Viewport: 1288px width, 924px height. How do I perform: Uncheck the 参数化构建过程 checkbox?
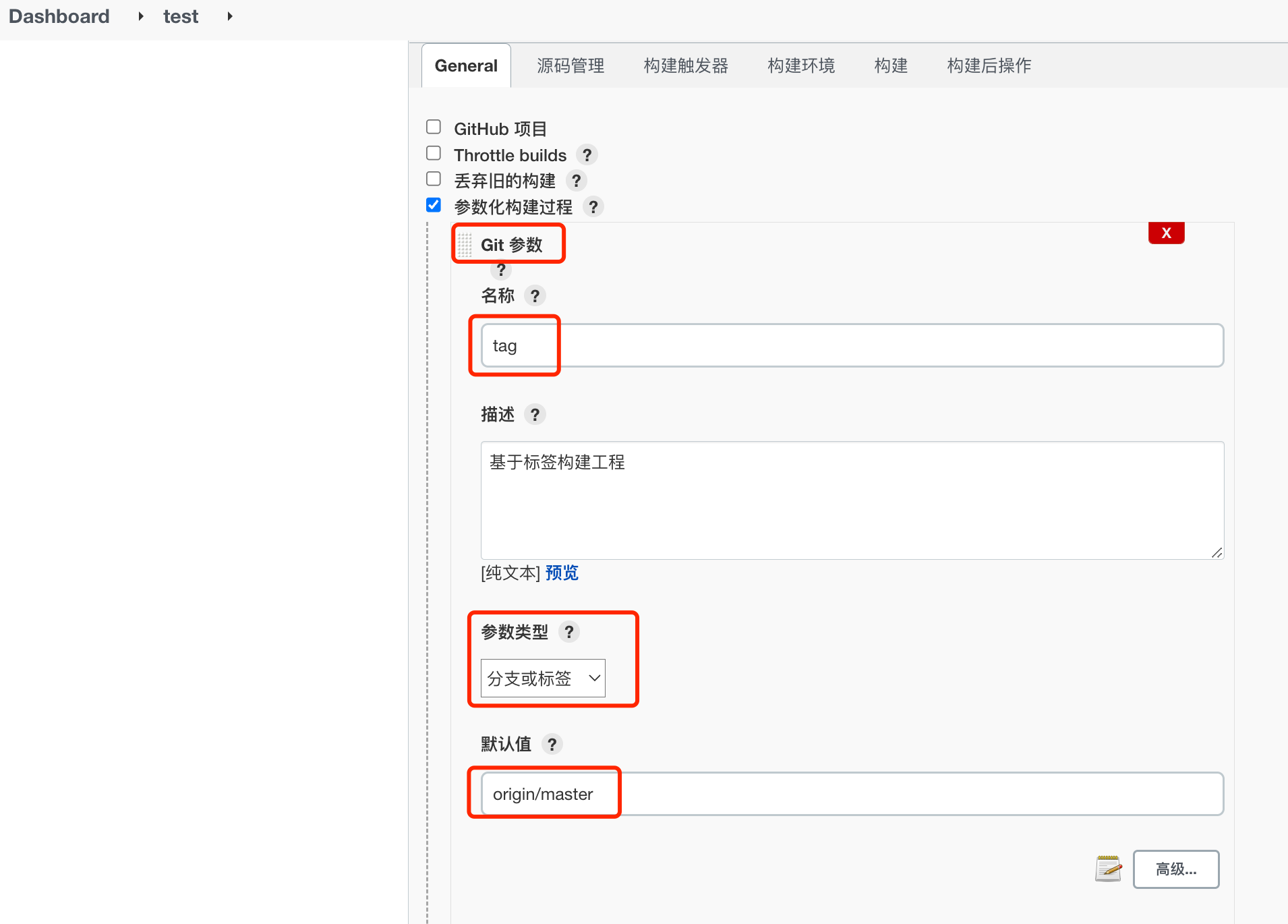click(434, 204)
